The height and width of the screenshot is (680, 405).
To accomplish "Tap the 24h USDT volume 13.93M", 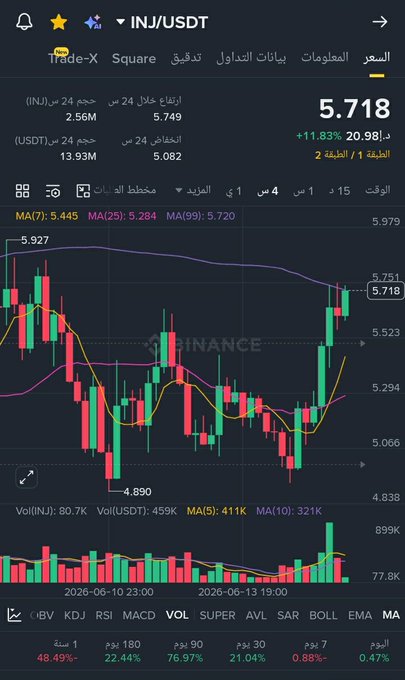I will pyautogui.click(x=78, y=157).
